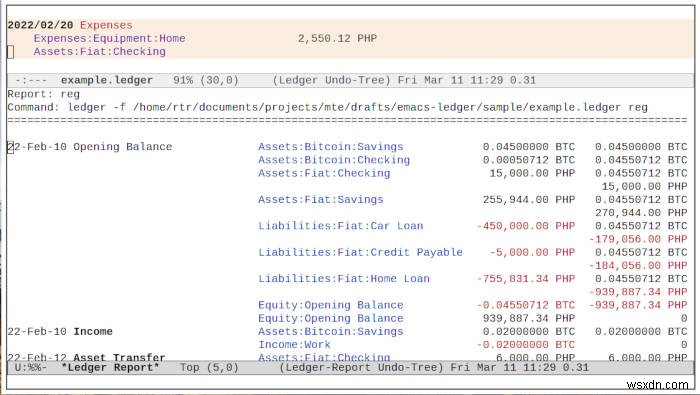The image size is (700, 395).
Task: Click the -184,056.00 PHP running total
Action: 638,265
